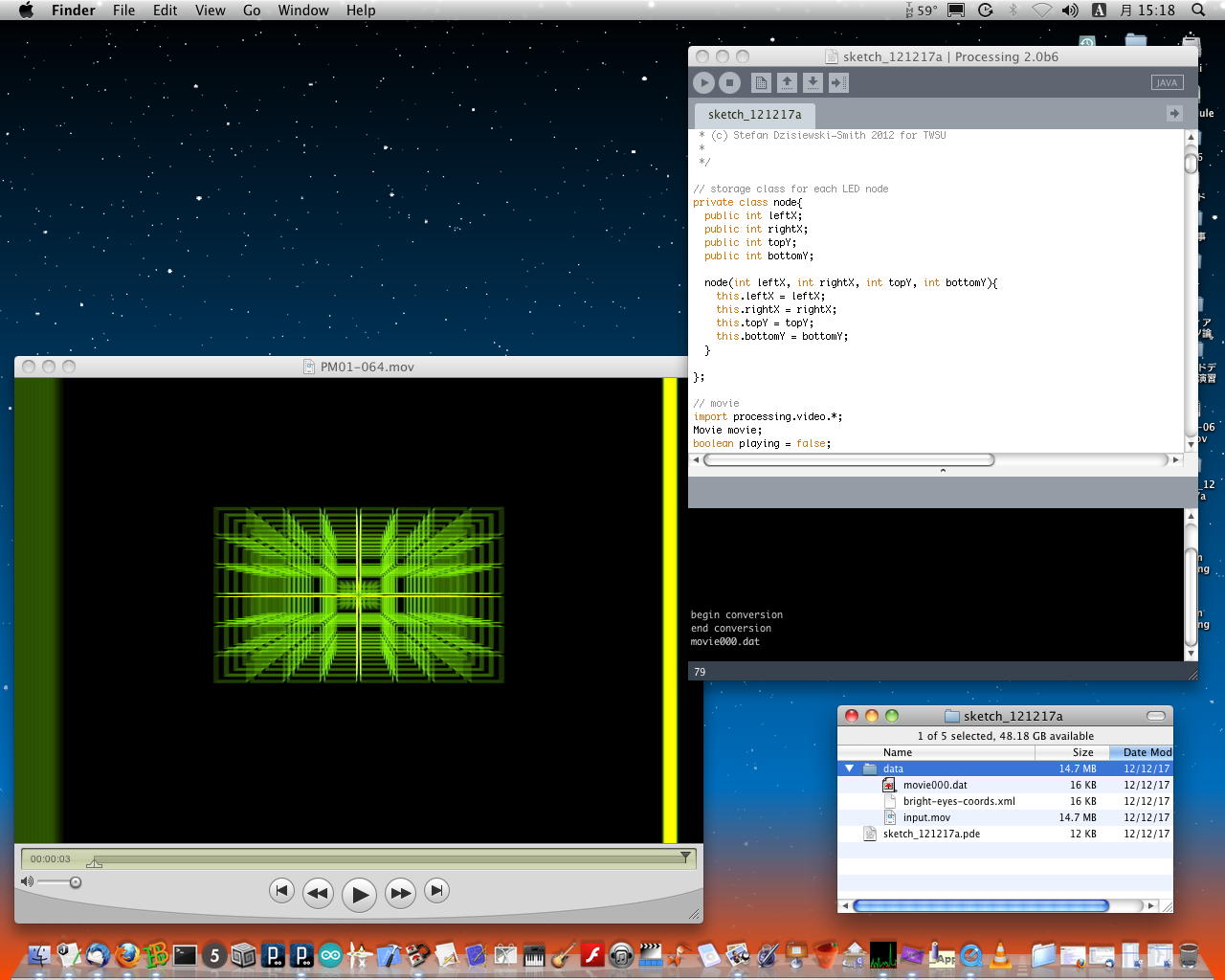Stop the running Processing sketch

coord(729,83)
